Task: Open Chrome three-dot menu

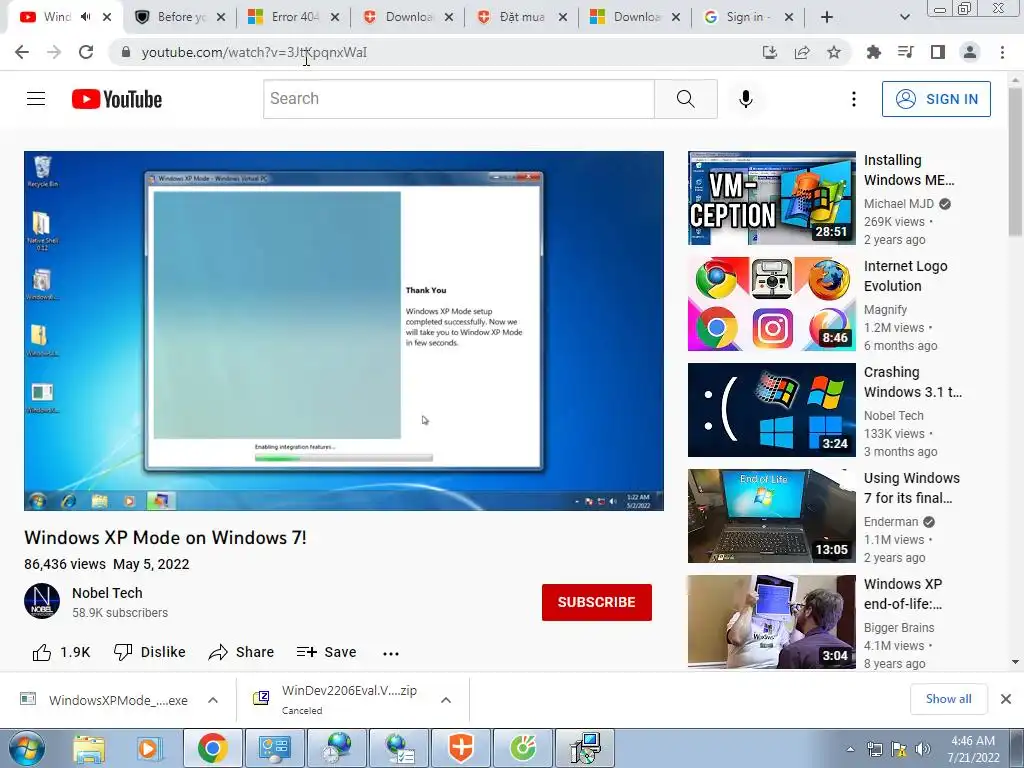Action: [x=1002, y=52]
